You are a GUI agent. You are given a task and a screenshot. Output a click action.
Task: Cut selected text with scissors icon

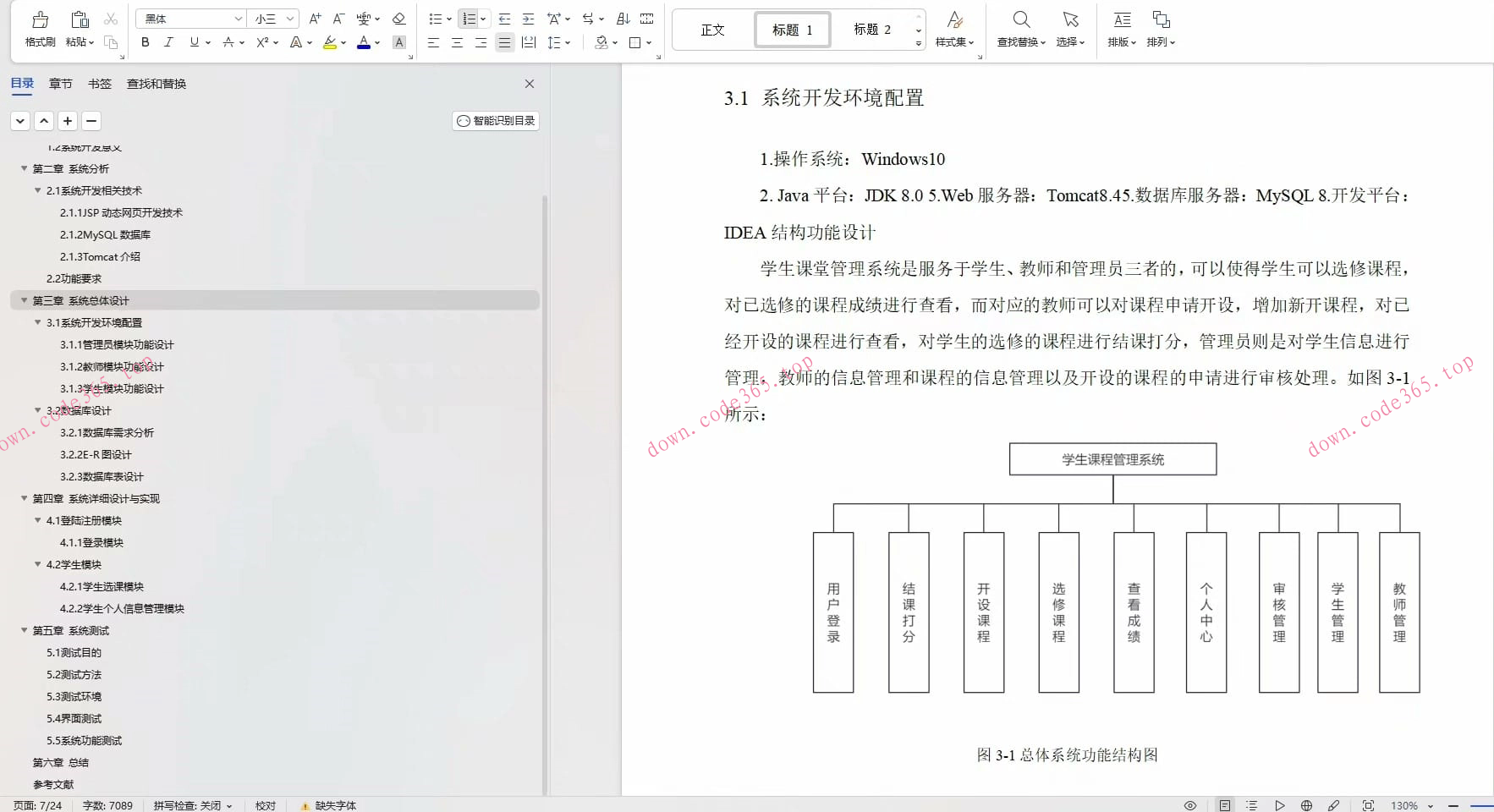pyautogui.click(x=108, y=18)
